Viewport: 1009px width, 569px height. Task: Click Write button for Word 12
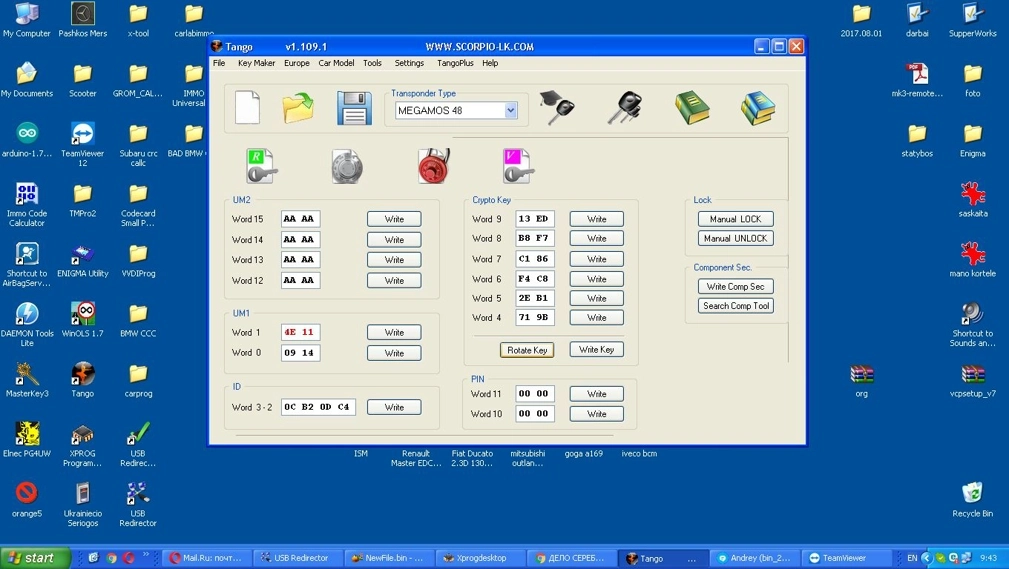coord(394,281)
